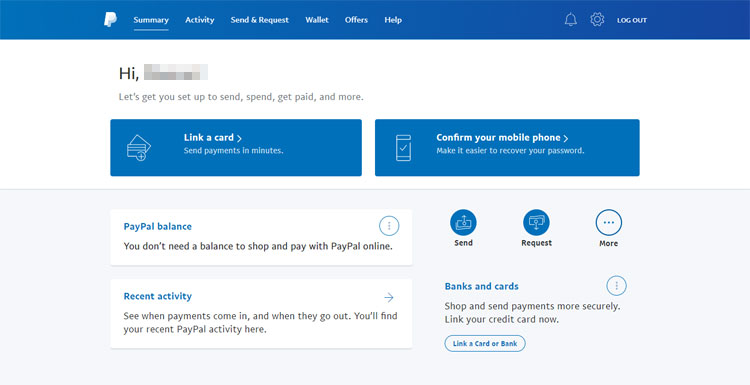Click the Send money icon
750x385 pixels.
coord(463,222)
